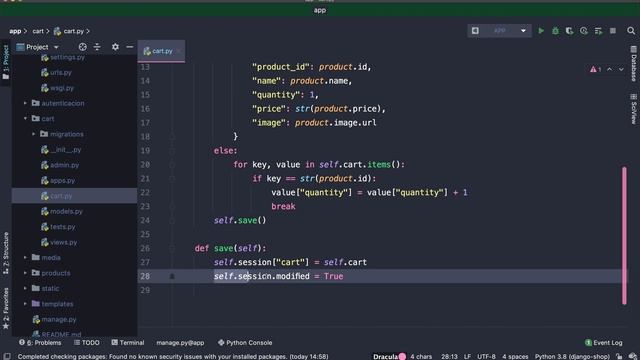Screen dimensions: 640x360
Task: Open manage.py file
Action: point(54,319)
